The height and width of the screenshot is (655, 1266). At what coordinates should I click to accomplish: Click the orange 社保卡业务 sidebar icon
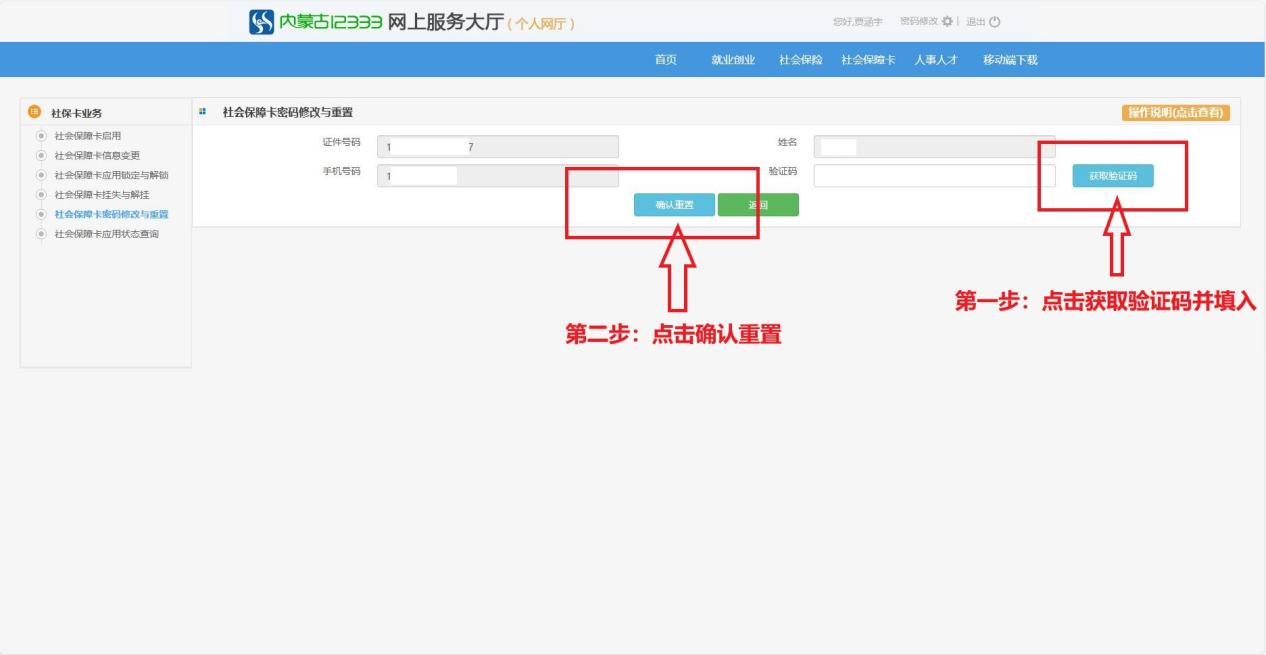tap(35, 113)
